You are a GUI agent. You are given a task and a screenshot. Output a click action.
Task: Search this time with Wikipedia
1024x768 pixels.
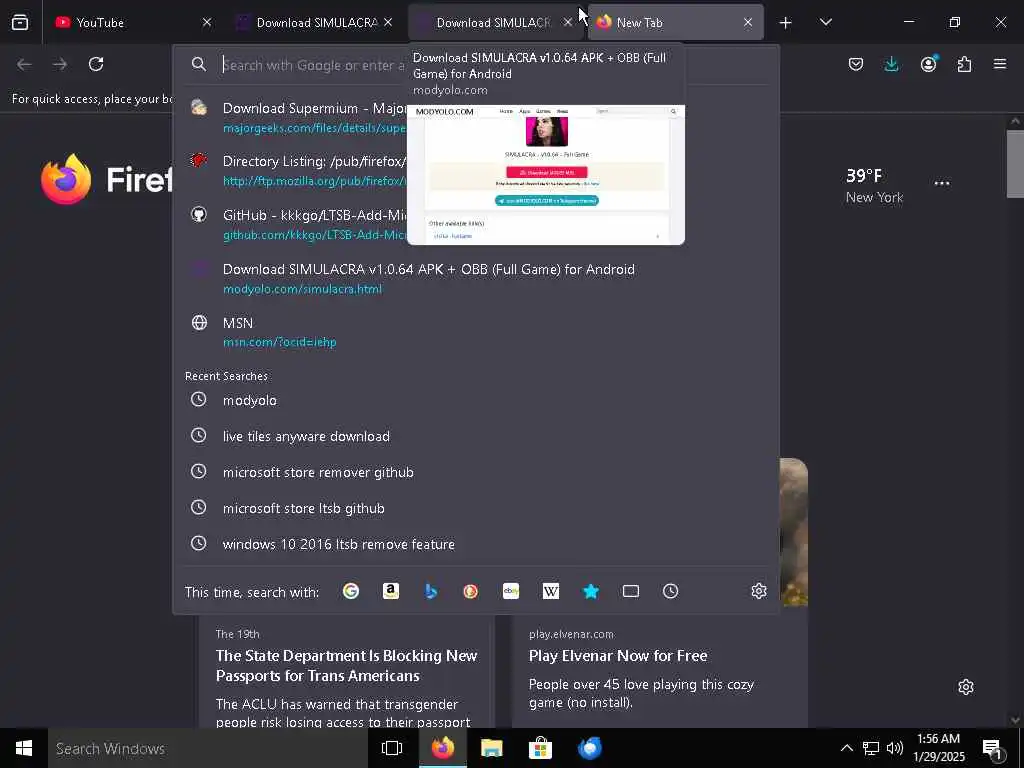click(x=551, y=591)
